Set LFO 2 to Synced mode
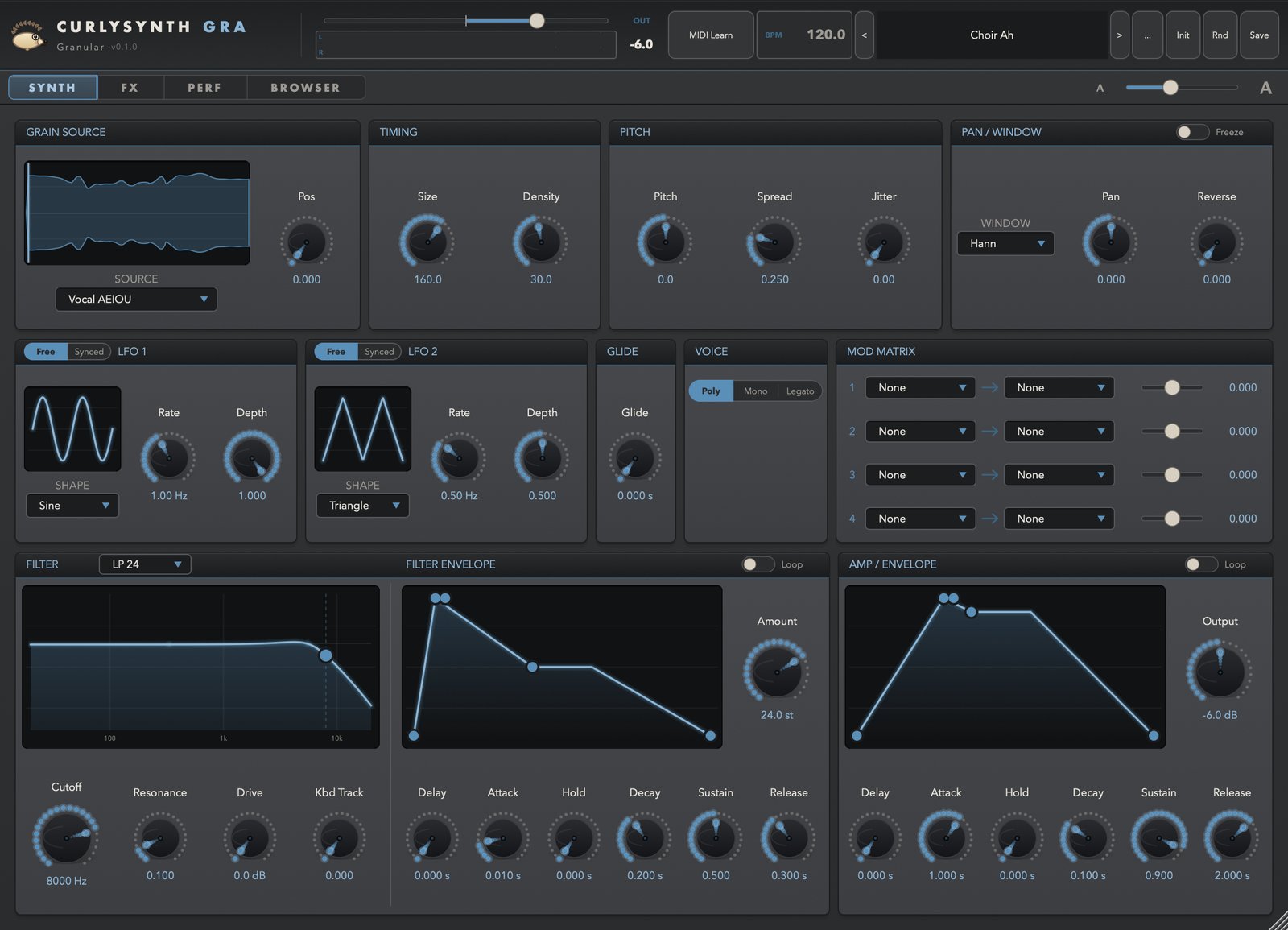The image size is (1288, 930). point(379,352)
